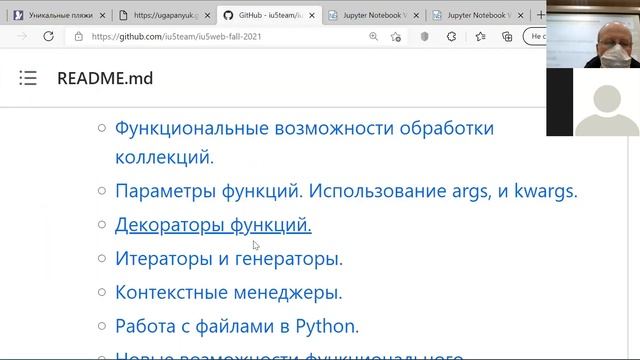This screenshot has height=360, width=640.
Task: Close the second Jupyter Notebook tab
Action: pyautogui.click(x=520, y=16)
